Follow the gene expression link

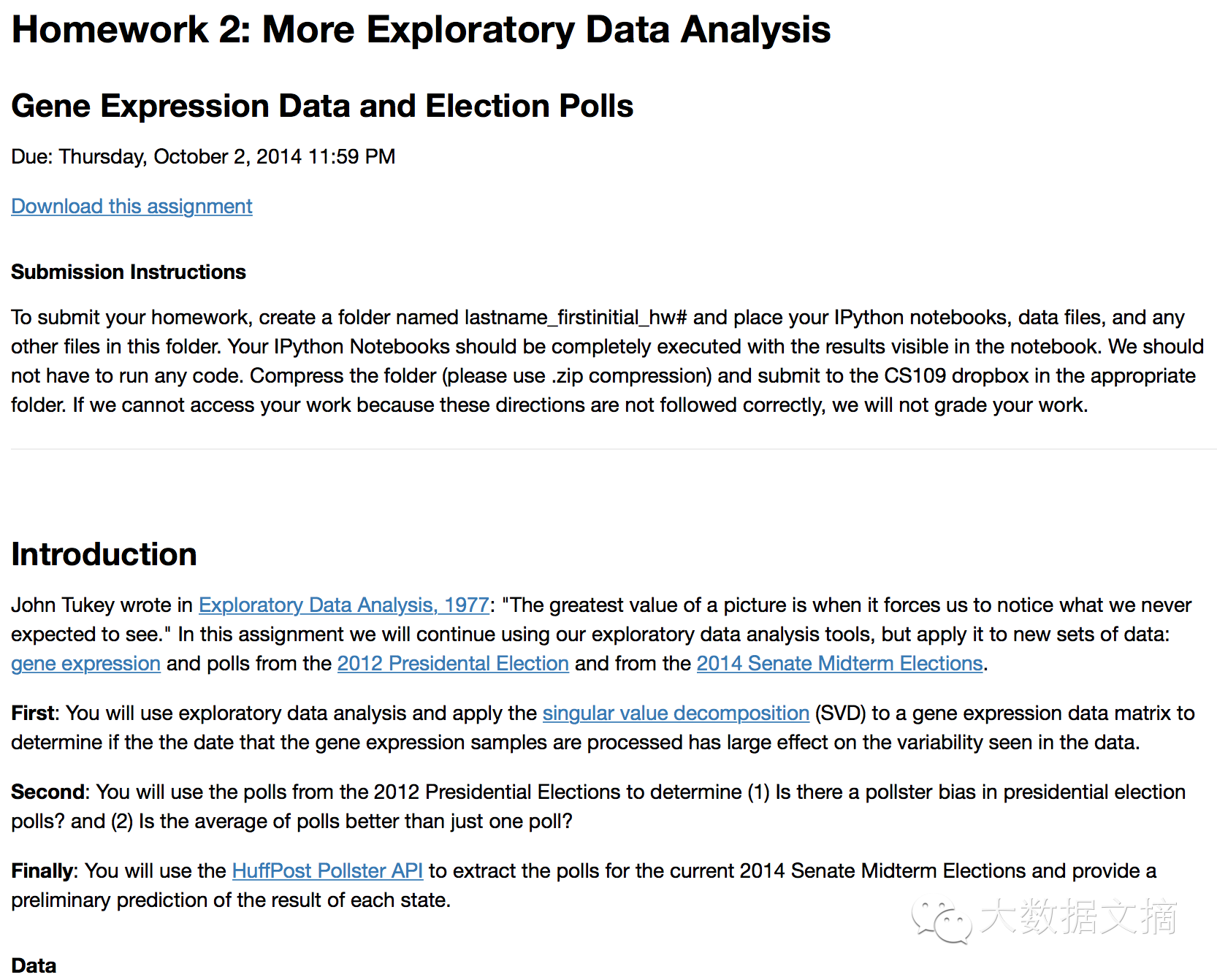(x=85, y=664)
